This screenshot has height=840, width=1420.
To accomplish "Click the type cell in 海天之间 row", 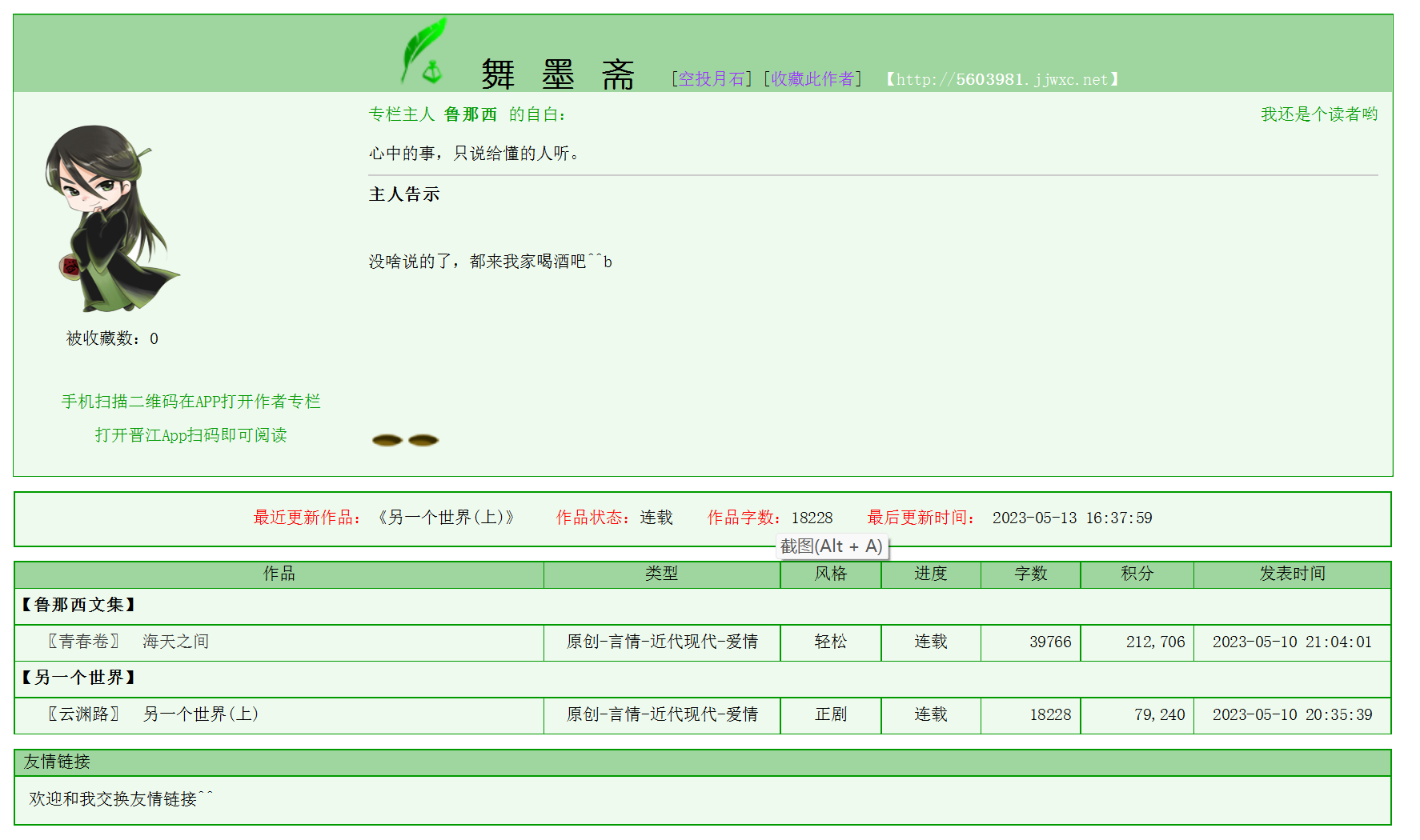I will point(662,642).
